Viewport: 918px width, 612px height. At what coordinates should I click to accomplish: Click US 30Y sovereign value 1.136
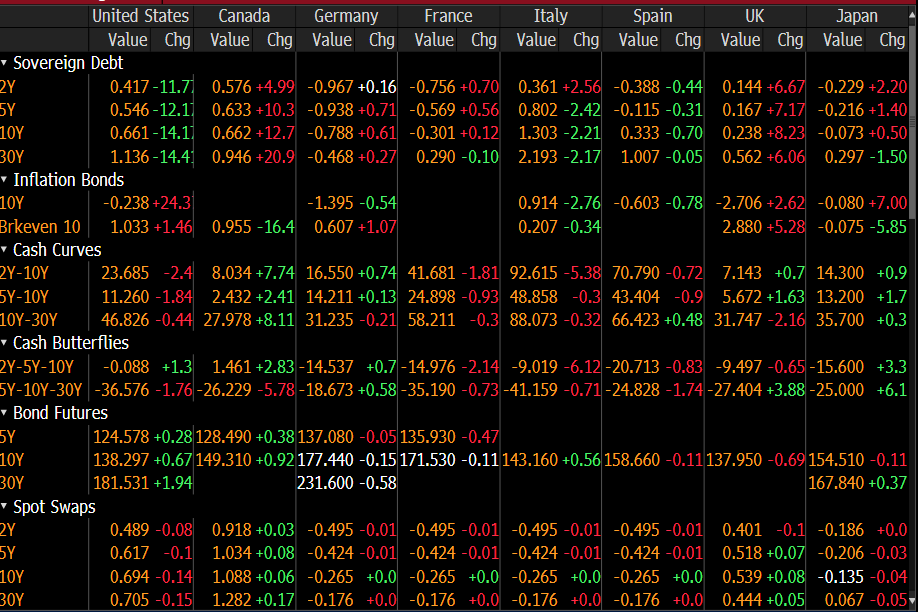129,157
